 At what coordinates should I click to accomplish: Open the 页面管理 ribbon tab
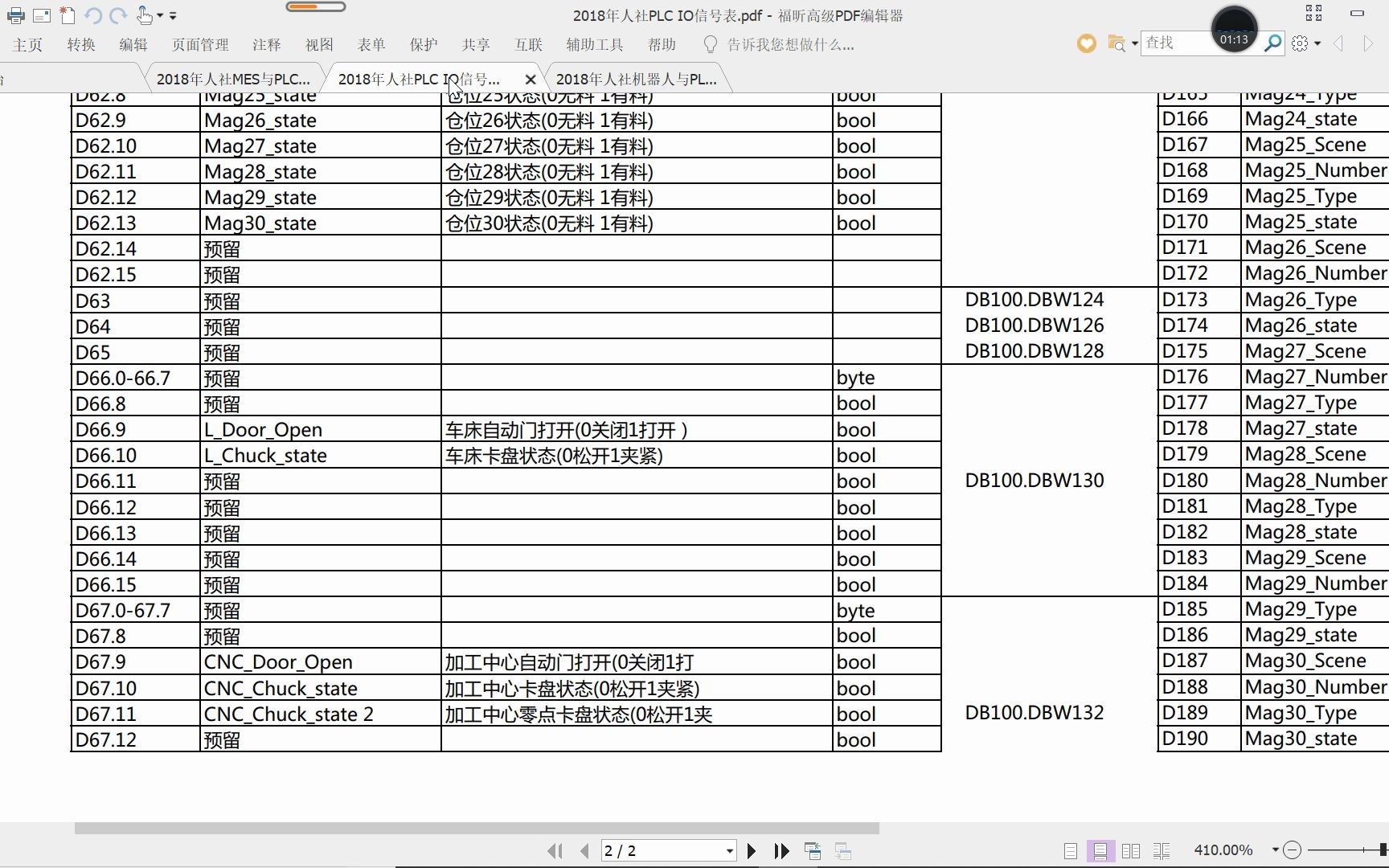tap(200, 44)
